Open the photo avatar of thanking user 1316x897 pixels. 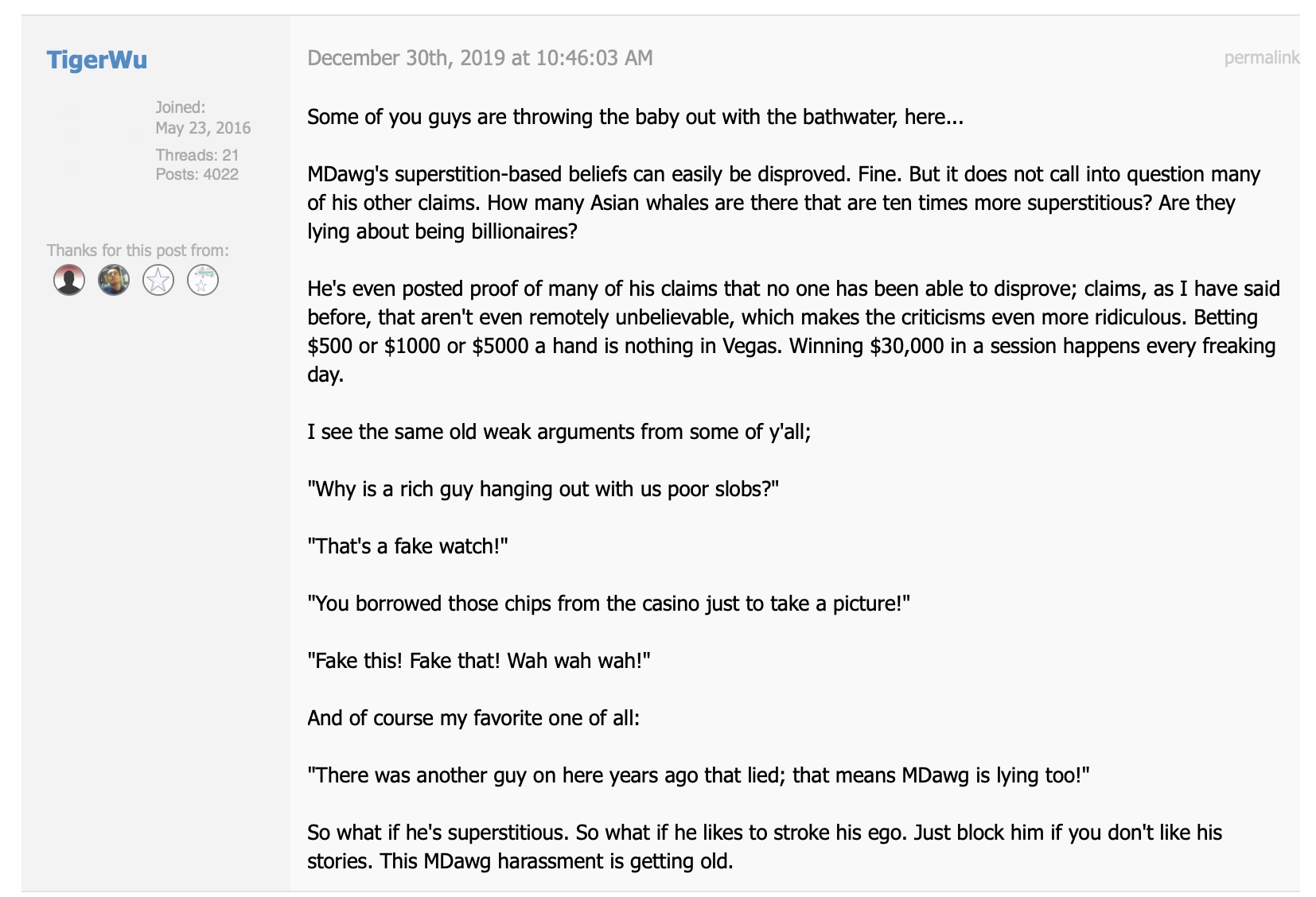tap(114, 280)
